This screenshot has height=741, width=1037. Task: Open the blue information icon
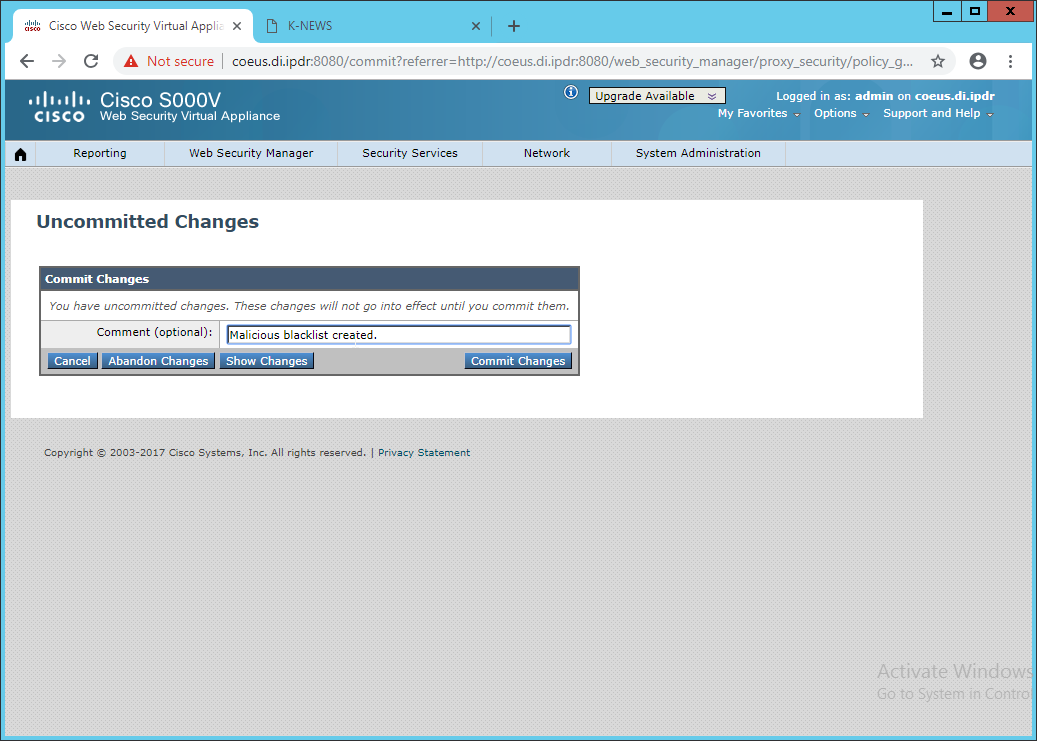pyautogui.click(x=571, y=93)
